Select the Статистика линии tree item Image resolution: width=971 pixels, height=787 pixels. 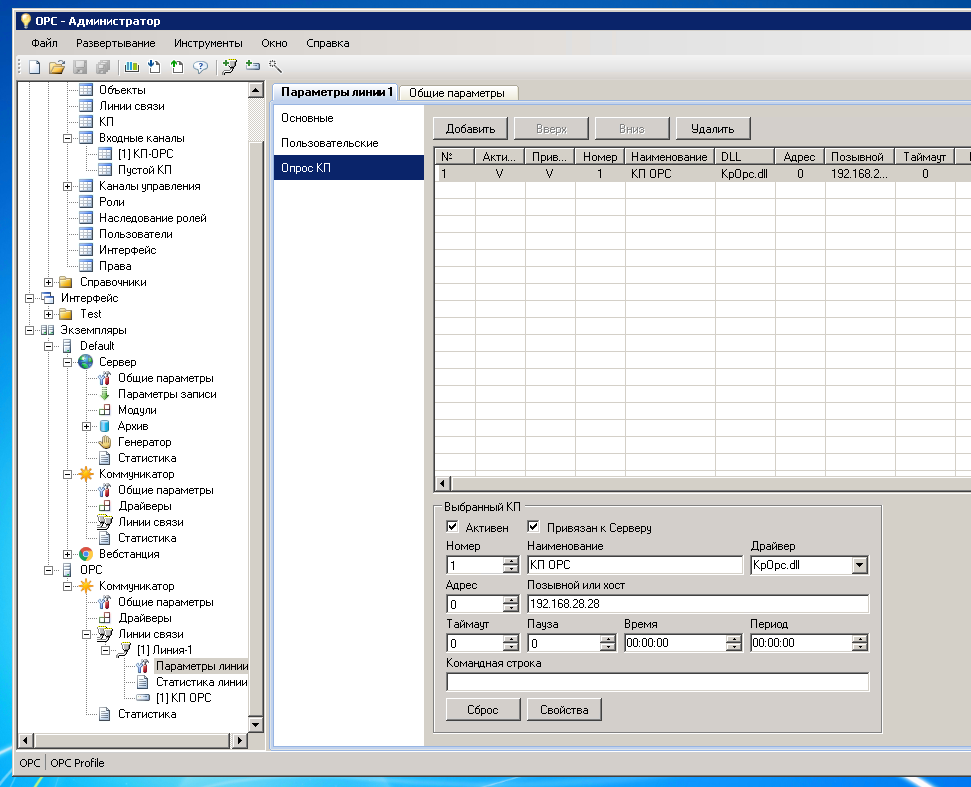pyautogui.click(x=201, y=682)
